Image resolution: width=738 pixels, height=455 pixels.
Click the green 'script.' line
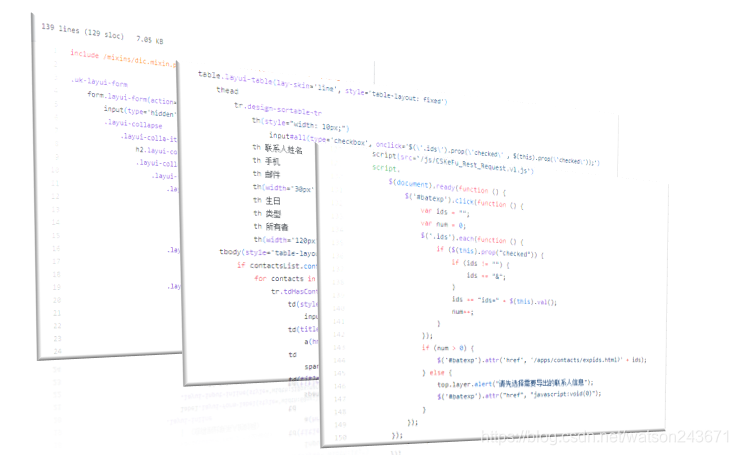(x=385, y=168)
